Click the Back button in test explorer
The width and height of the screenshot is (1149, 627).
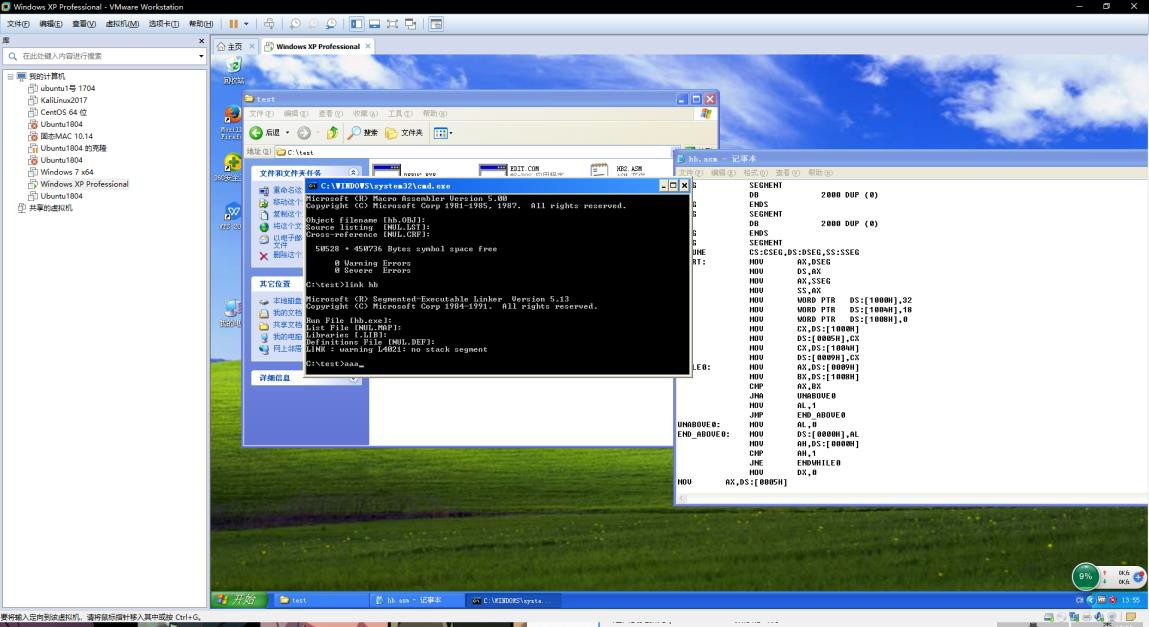[265, 133]
